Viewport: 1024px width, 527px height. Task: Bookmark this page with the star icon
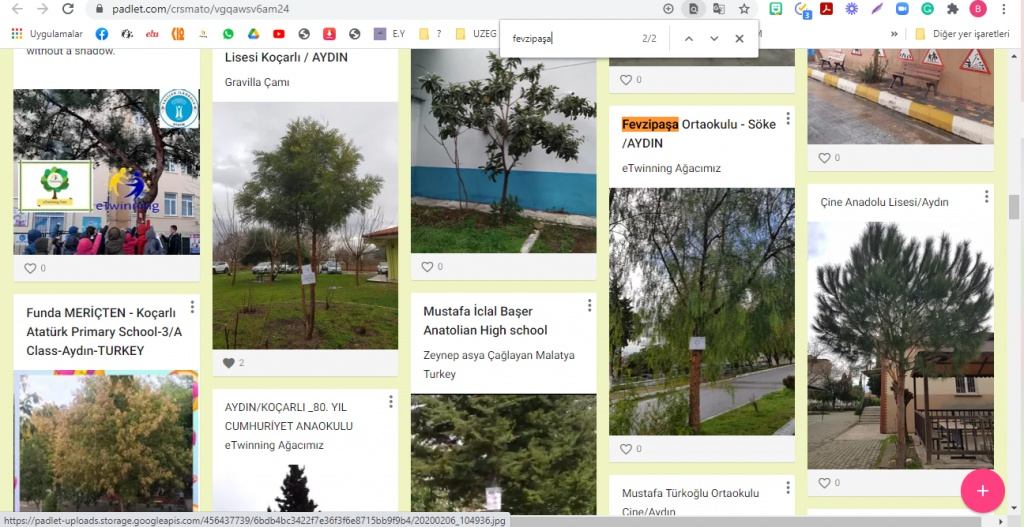[x=744, y=9]
